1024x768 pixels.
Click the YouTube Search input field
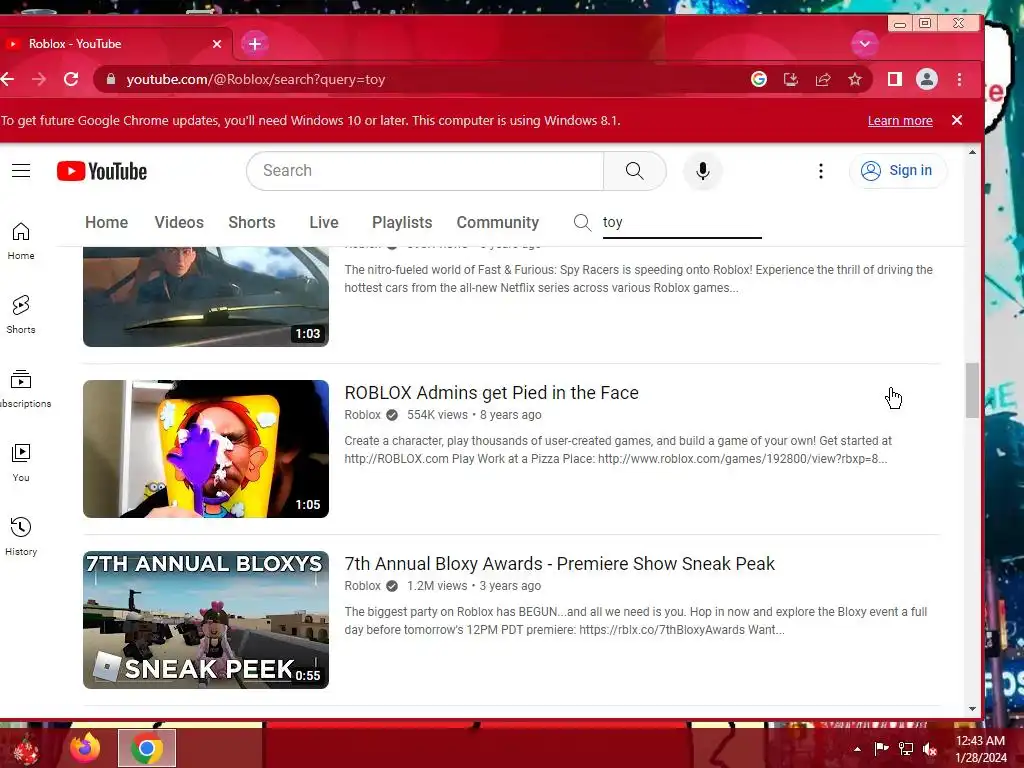(x=425, y=170)
